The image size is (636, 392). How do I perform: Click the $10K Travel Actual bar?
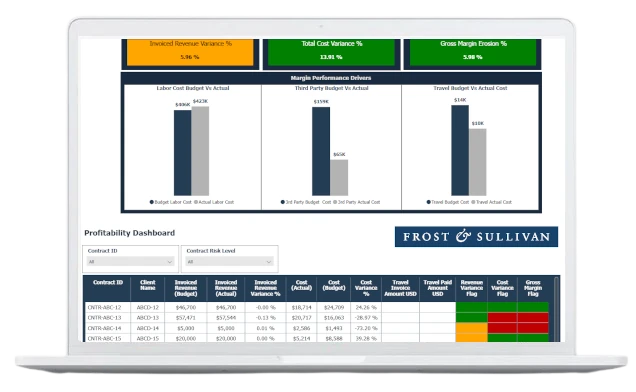pos(478,162)
